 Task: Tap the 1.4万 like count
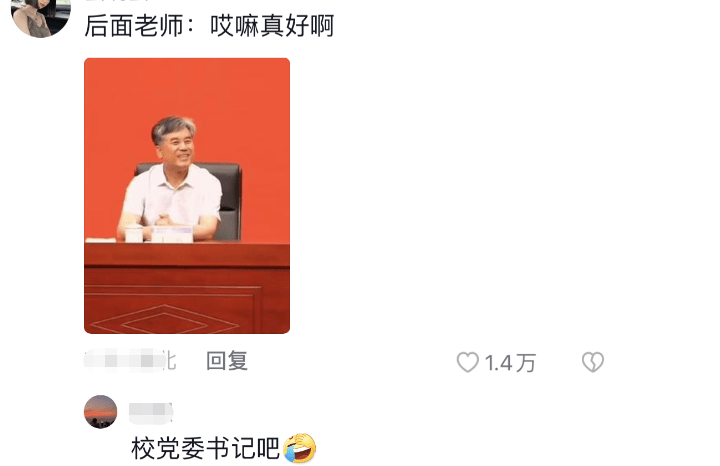pyautogui.click(x=510, y=363)
